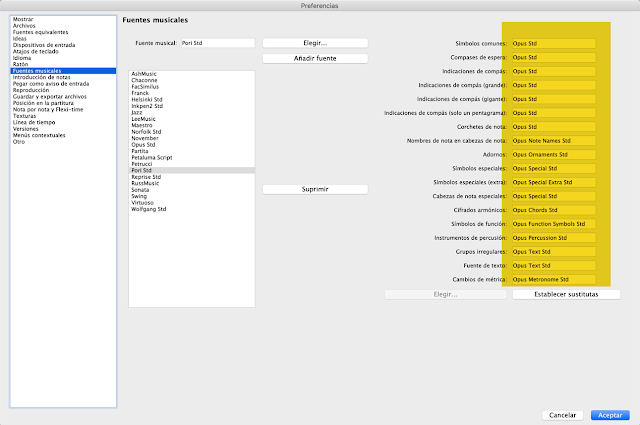Click the Establecer sustitutas button

pyautogui.click(x=566, y=294)
